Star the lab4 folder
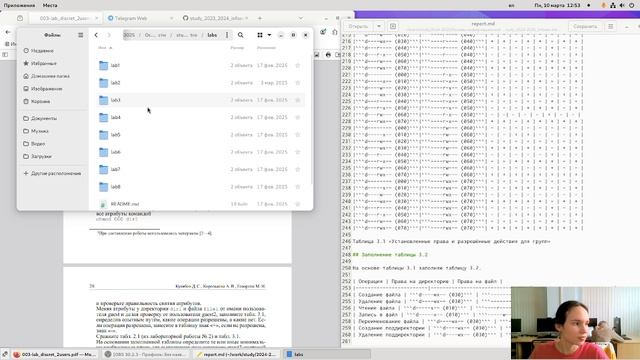Image resolution: width=640 pixels, height=360 pixels. [x=298, y=117]
